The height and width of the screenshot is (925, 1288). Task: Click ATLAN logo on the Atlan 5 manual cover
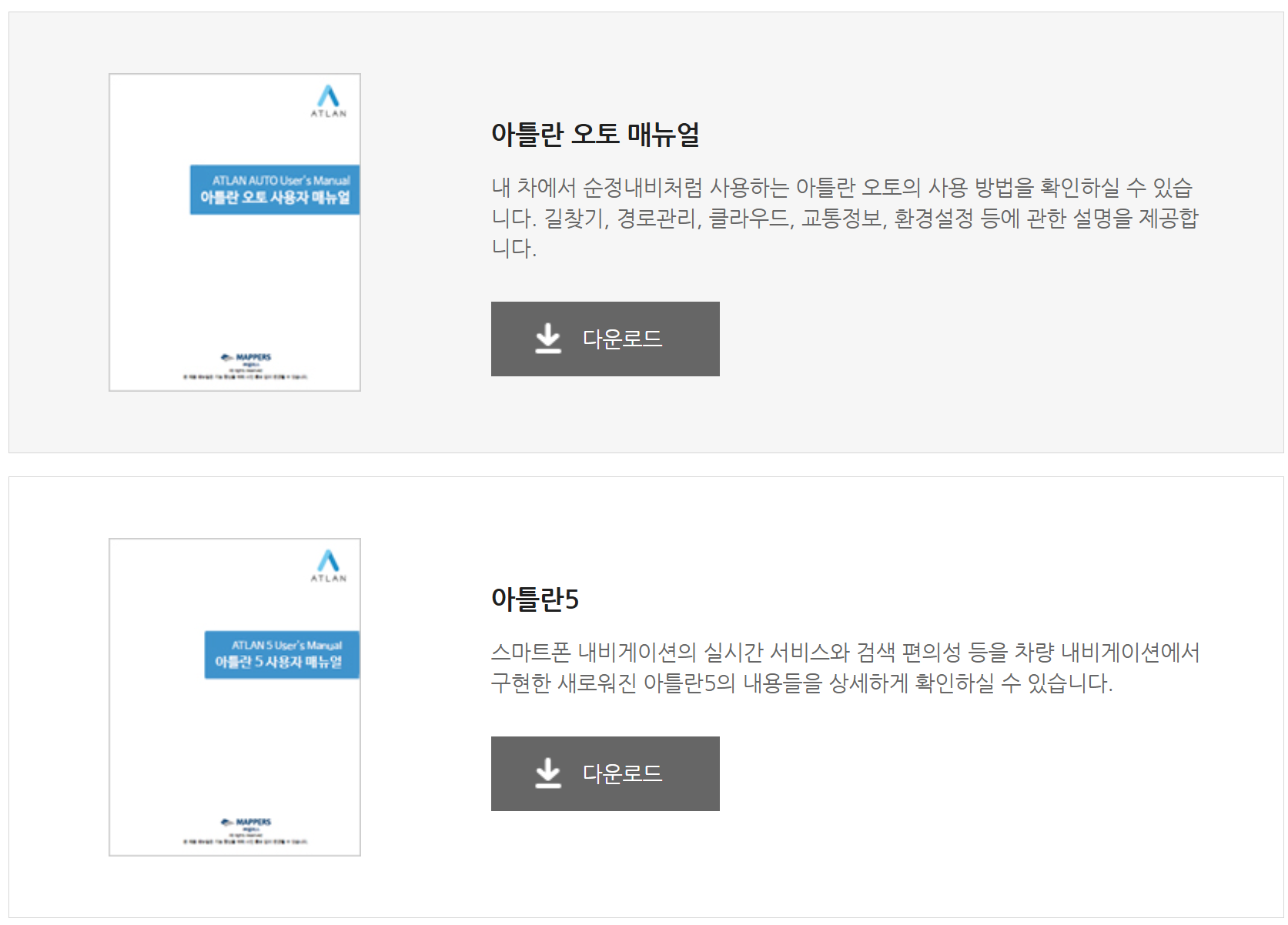[329, 566]
